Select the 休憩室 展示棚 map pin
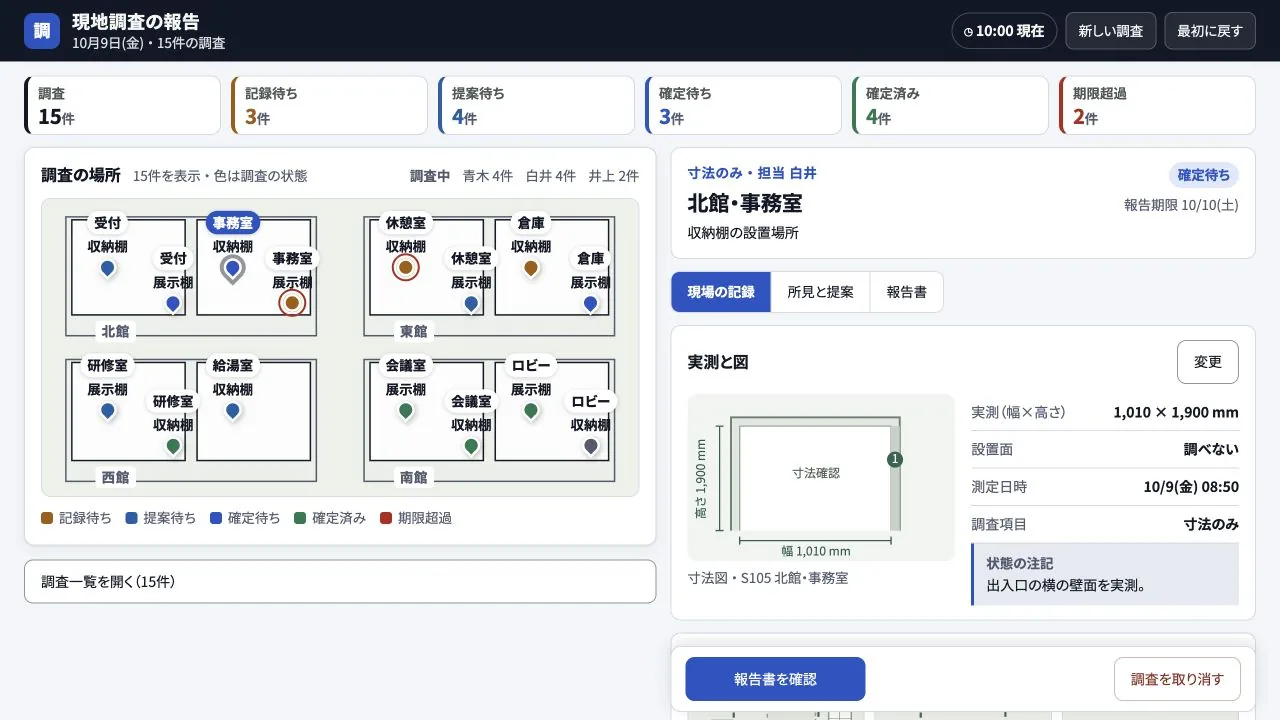The width and height of the screenshot is (1280, 720). click(x=471, y=304)
